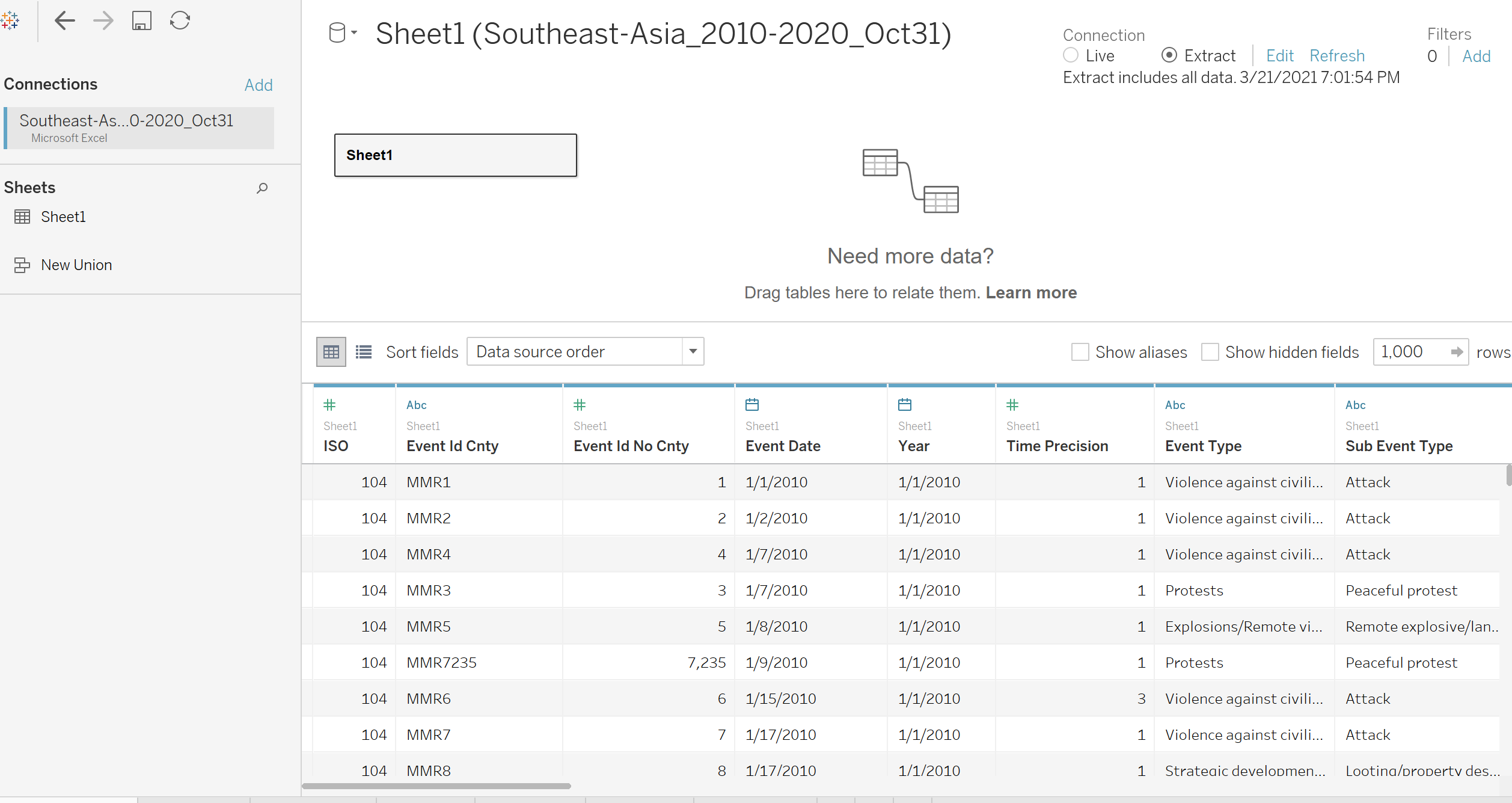Click the back arrow icon
Image resolution: width=1512 pixels, height=803 pixels.
pos(64,21)
